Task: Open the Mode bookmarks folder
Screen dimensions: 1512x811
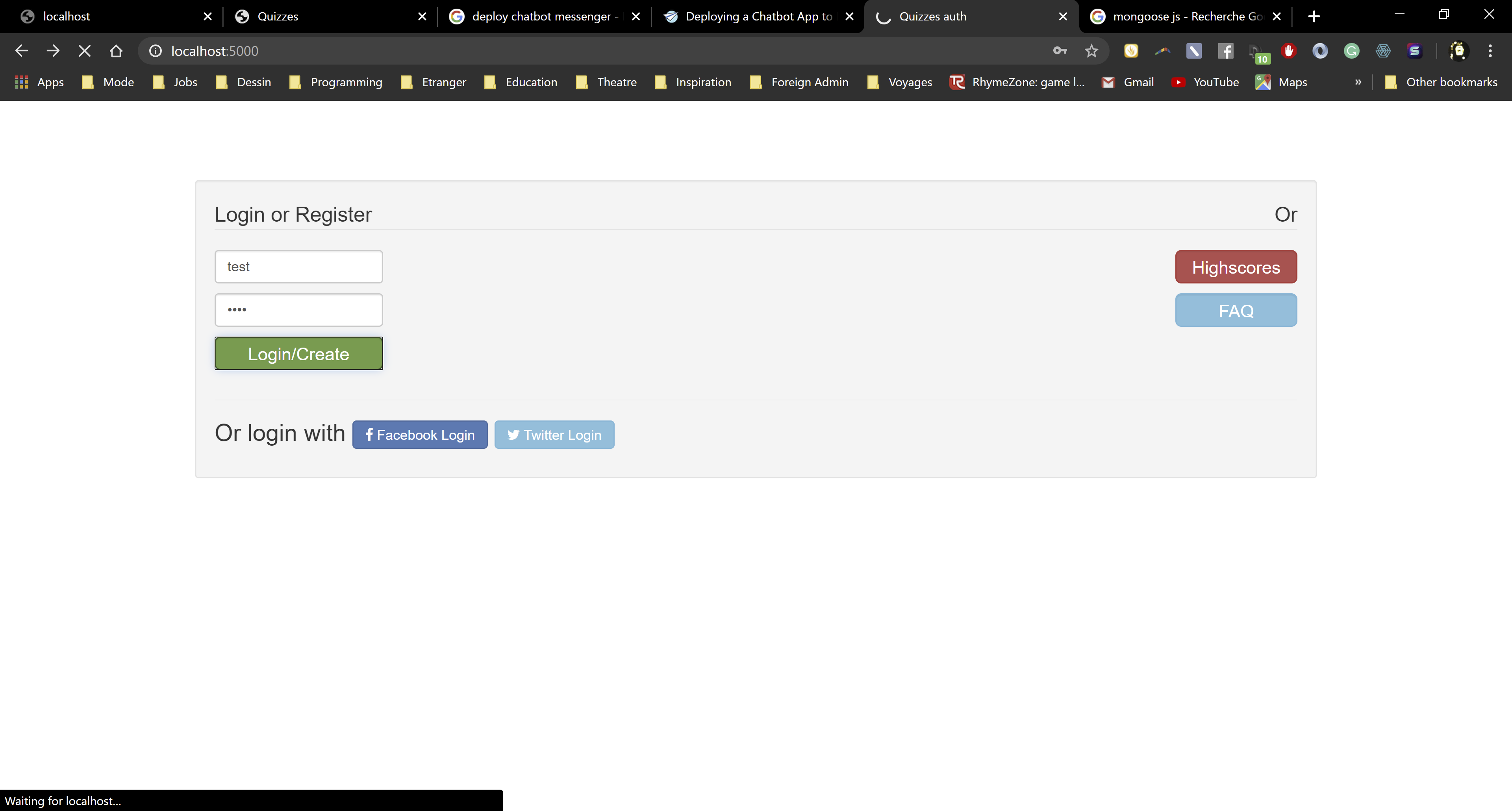Action: point(108,82)
